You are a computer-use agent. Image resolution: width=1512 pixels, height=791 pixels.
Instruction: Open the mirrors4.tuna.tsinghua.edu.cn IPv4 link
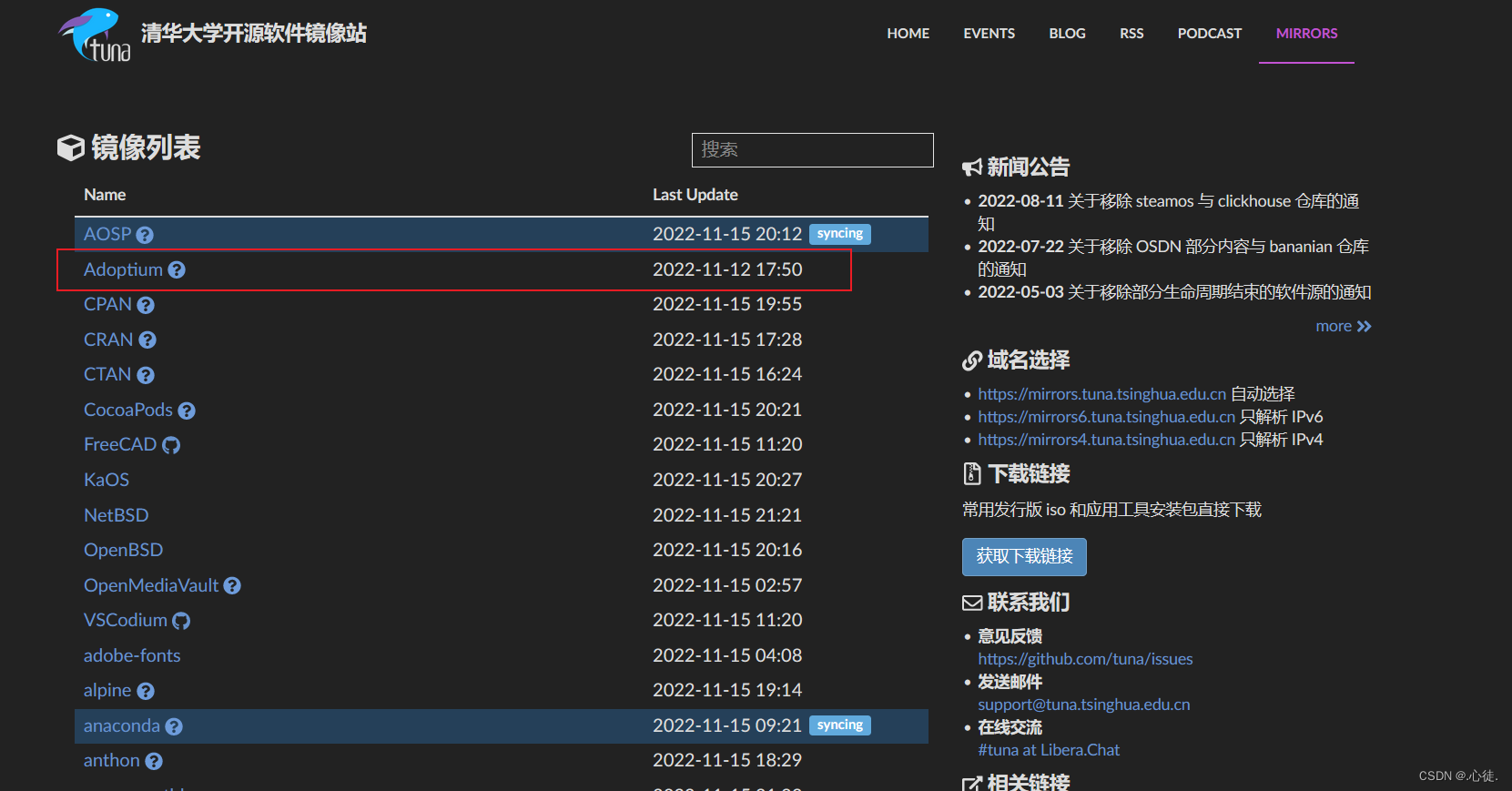pos(1107,440)
